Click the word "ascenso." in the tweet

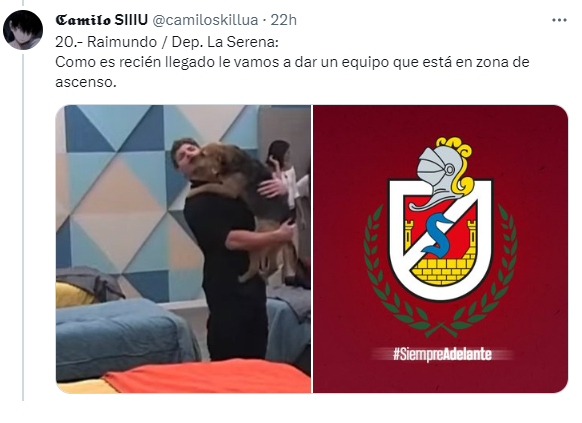86,82
